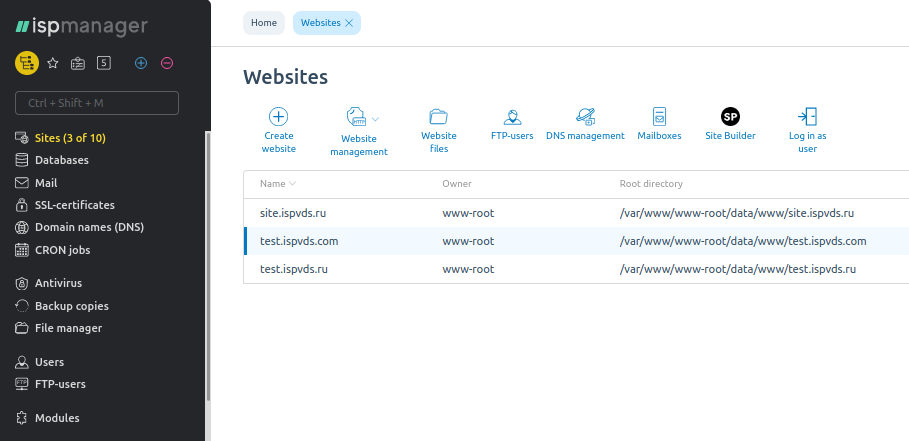Click the Create website label

pyautogui.click(x=279, y=142)
